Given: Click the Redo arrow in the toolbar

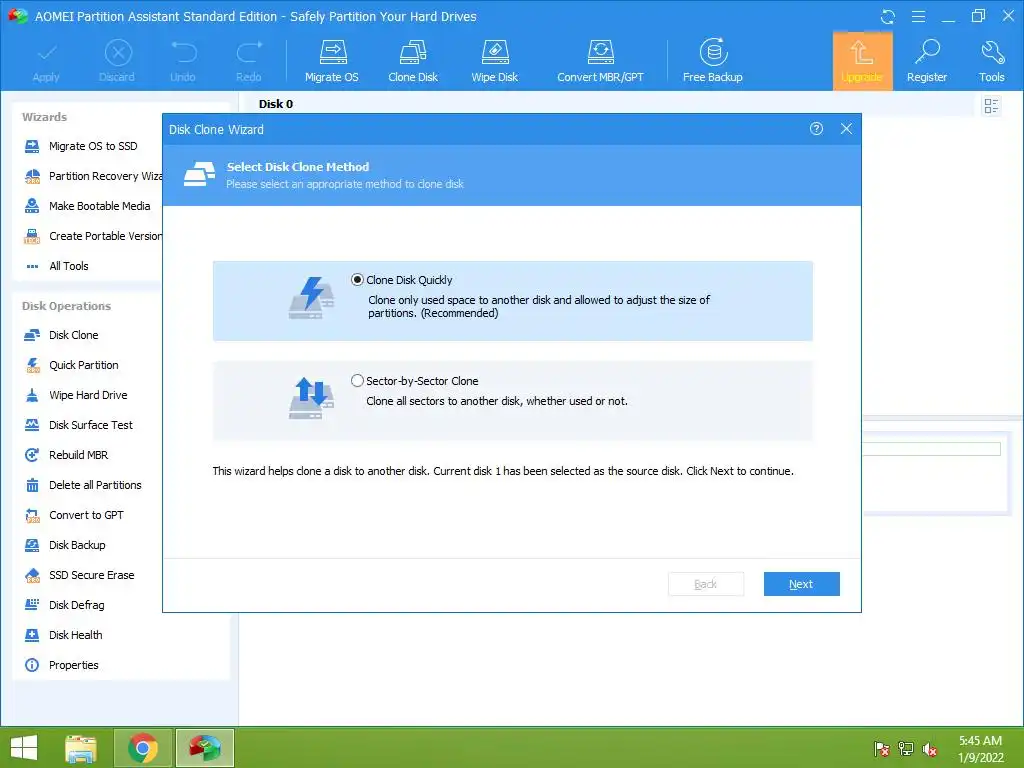Looking at the screenshot, I should click(249, 61).
